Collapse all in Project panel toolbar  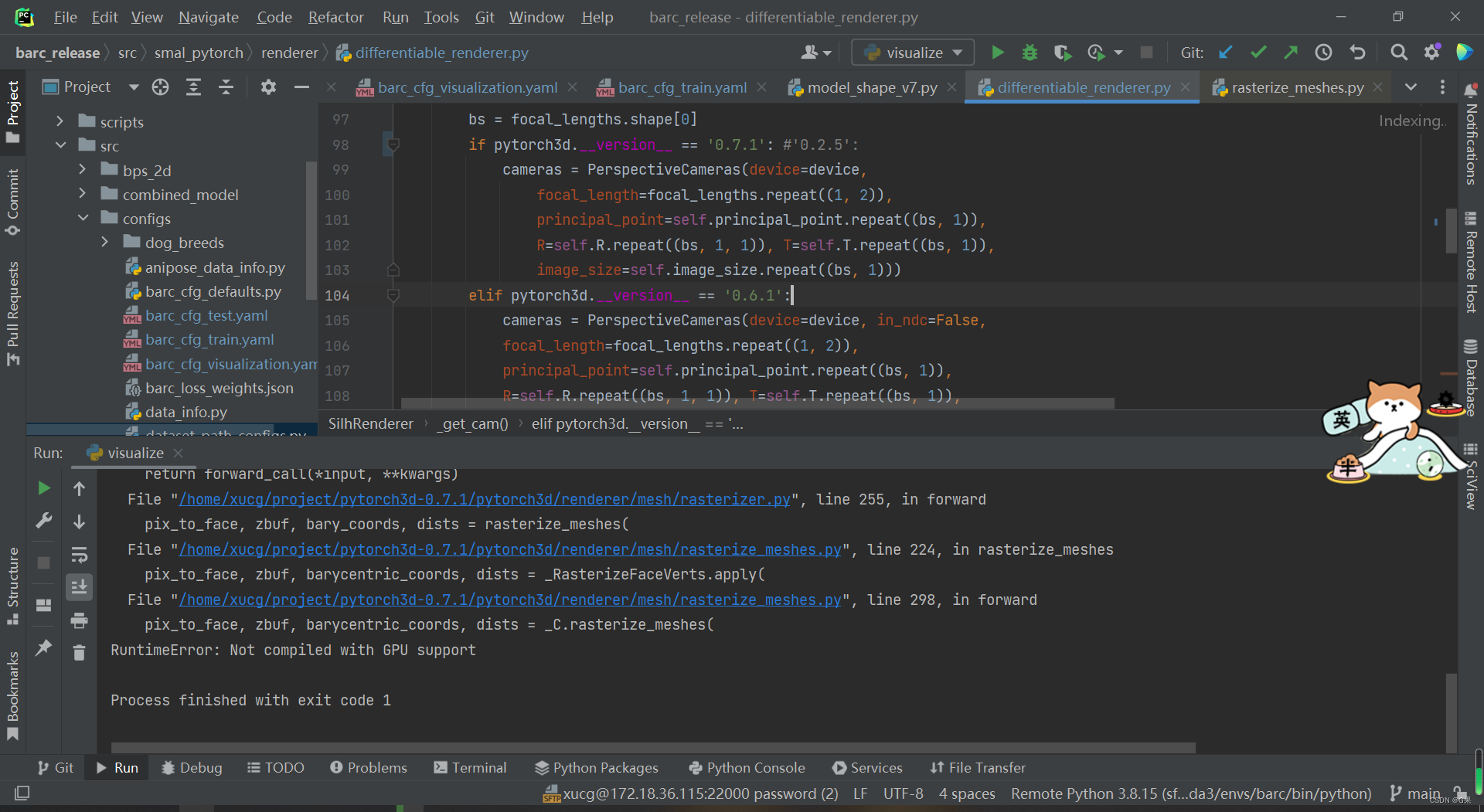pos(226,87)
